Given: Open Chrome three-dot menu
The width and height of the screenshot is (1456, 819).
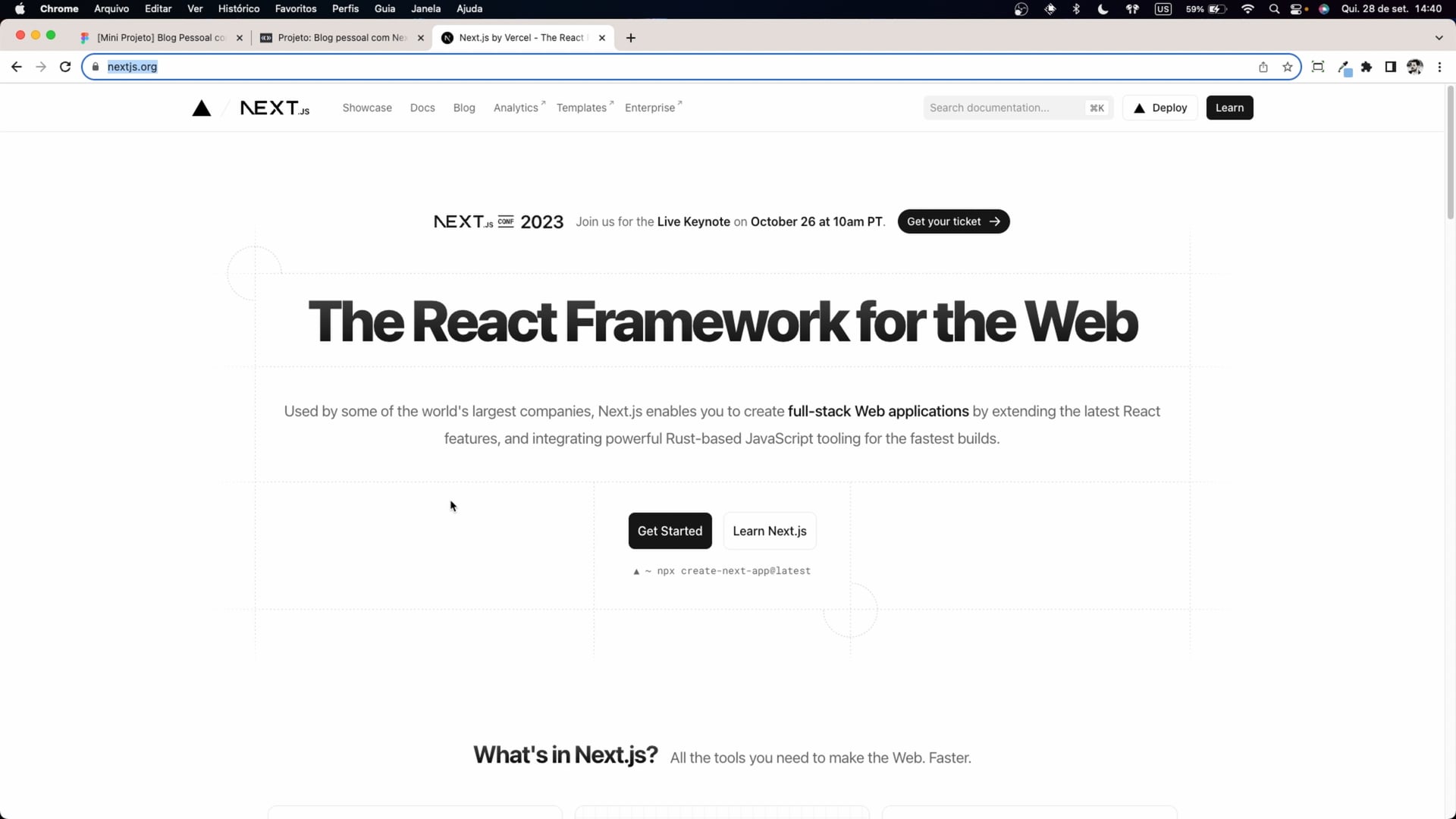Looking at the screenshot, I should [x=1439, y=67].
